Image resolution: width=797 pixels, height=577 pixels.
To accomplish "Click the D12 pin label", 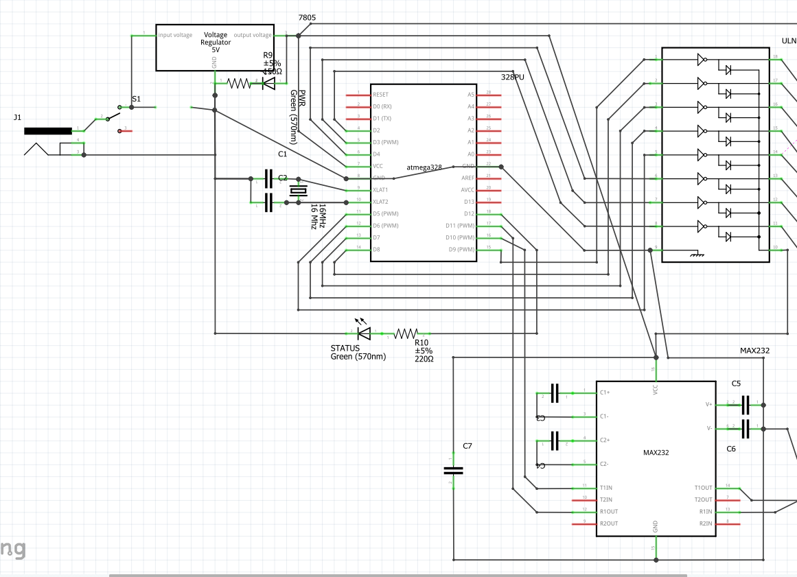I will pyautogui.click(x=469, y=214).
